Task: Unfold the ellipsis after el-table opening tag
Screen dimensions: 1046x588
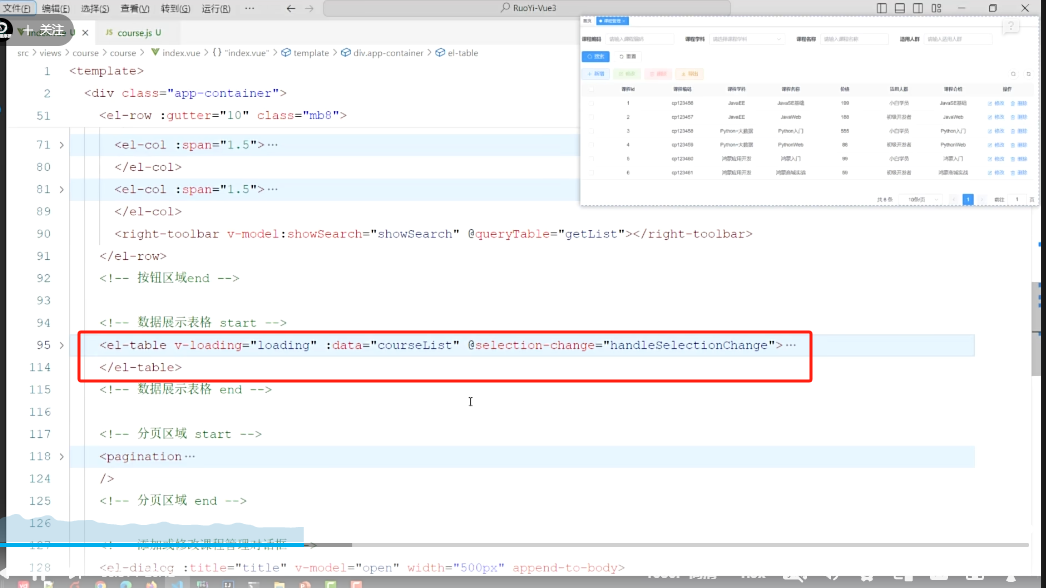Action: click(791, 345)
